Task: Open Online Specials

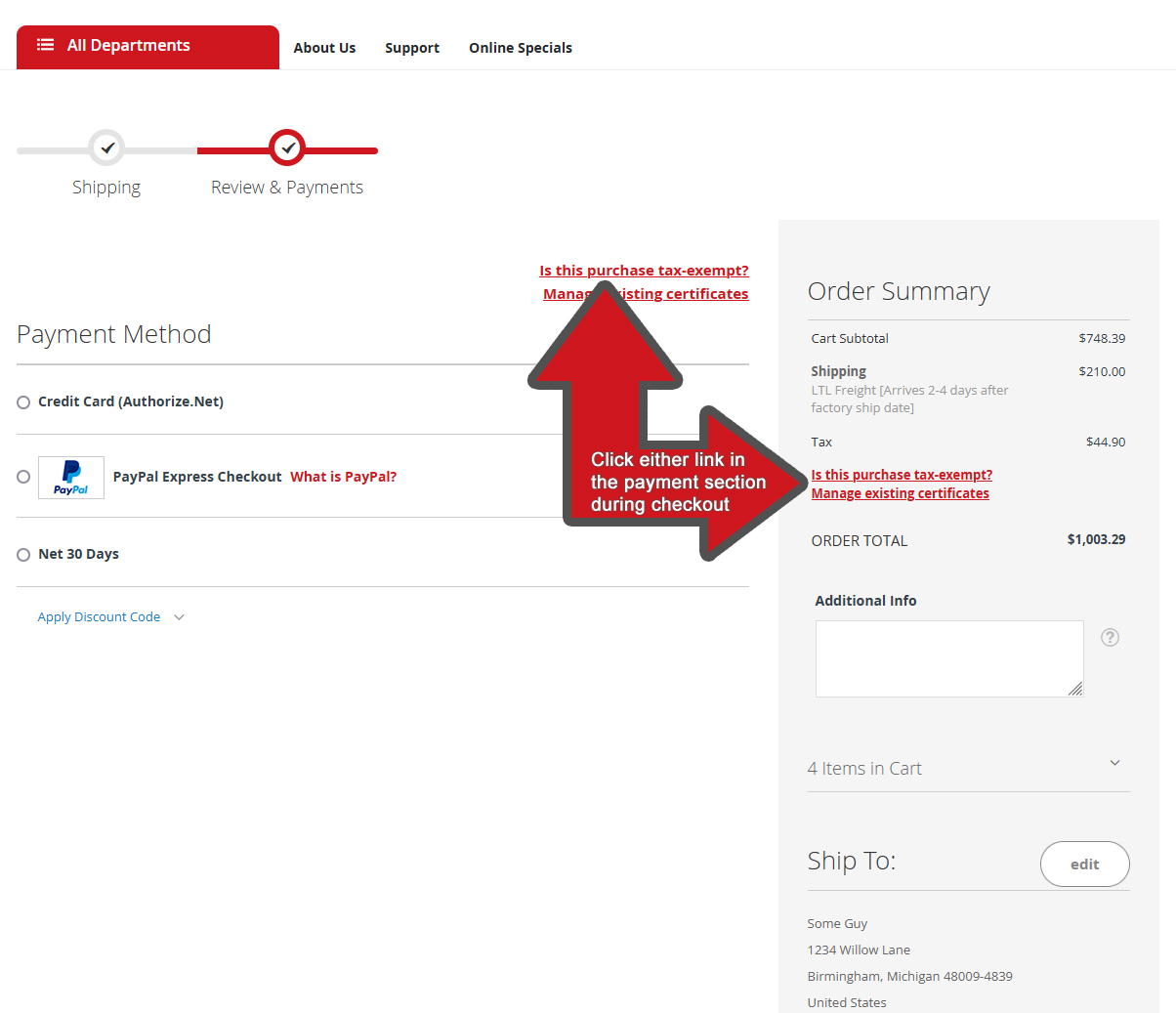Action: pos(521,48)
